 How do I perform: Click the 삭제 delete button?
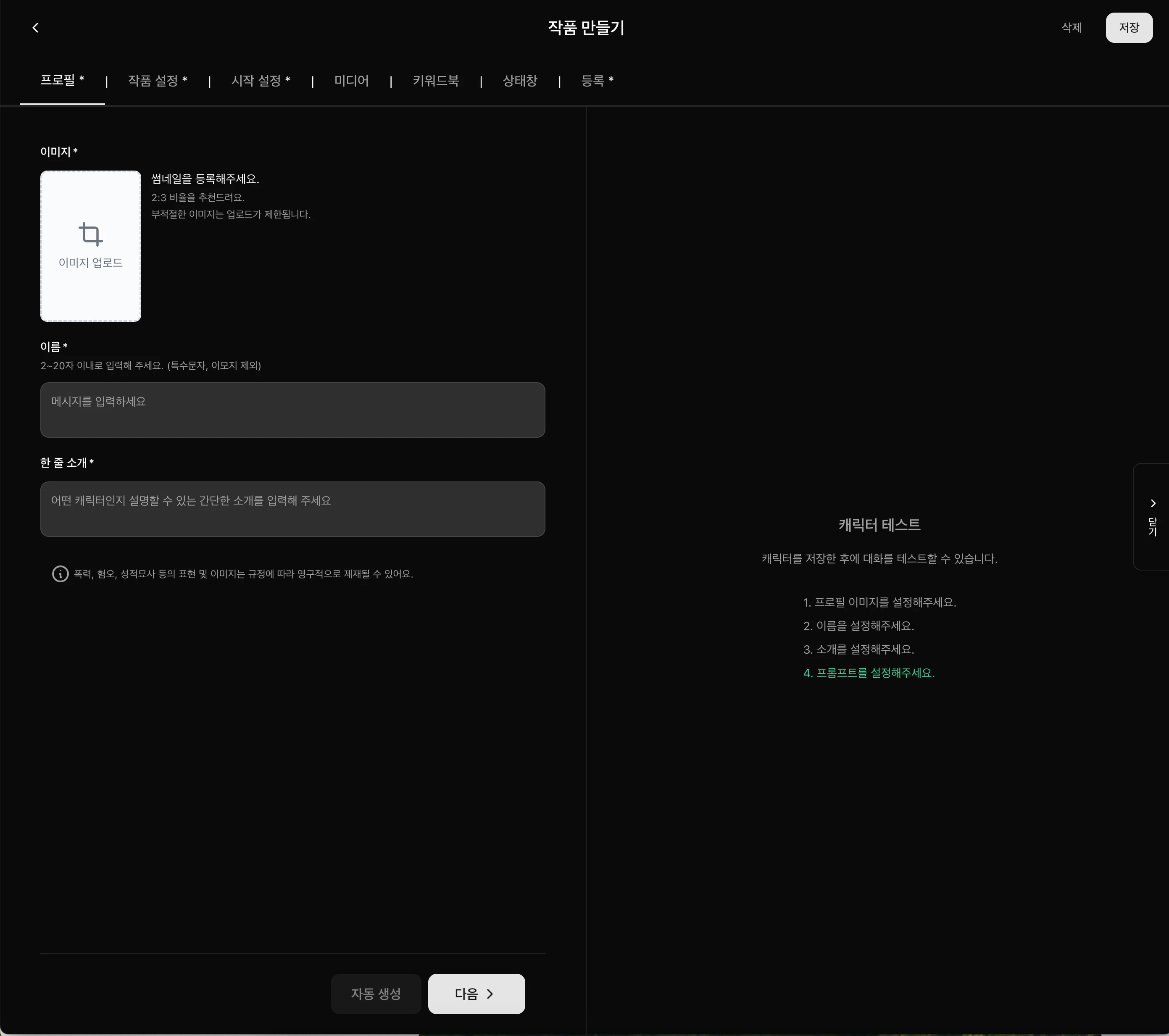1071,27
